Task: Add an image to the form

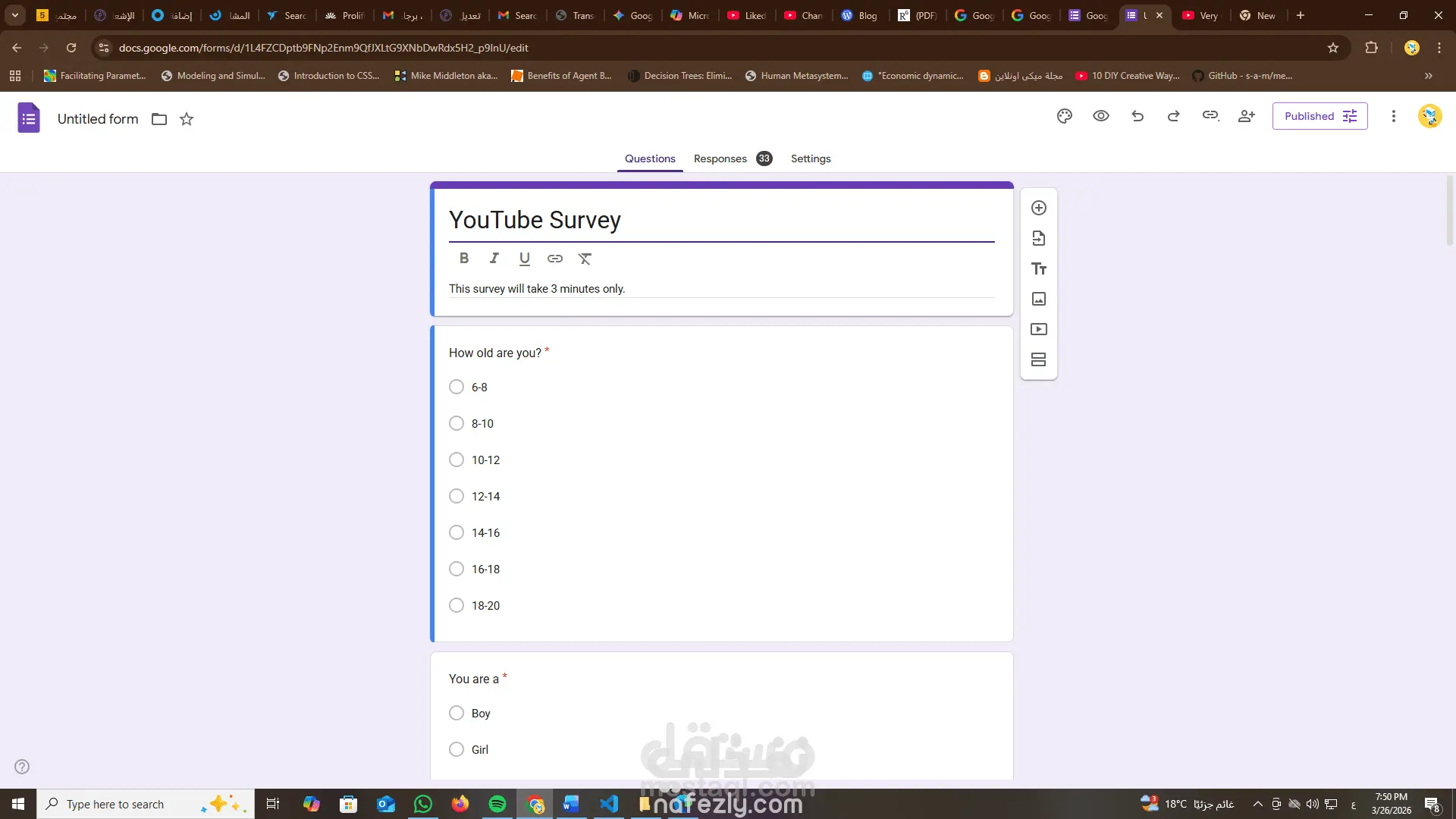Action: click(x=1039, y=299)
